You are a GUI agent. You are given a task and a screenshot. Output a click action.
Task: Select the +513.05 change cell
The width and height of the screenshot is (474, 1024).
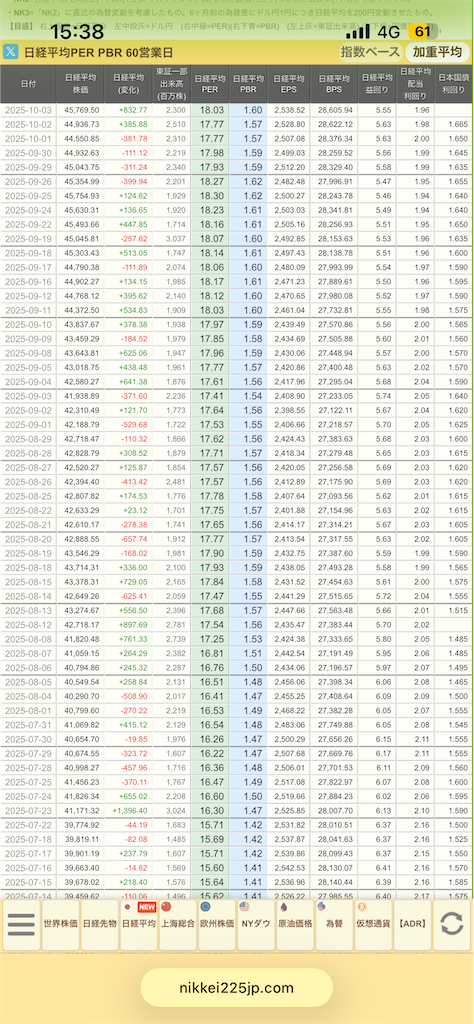(x=129, y=253)
